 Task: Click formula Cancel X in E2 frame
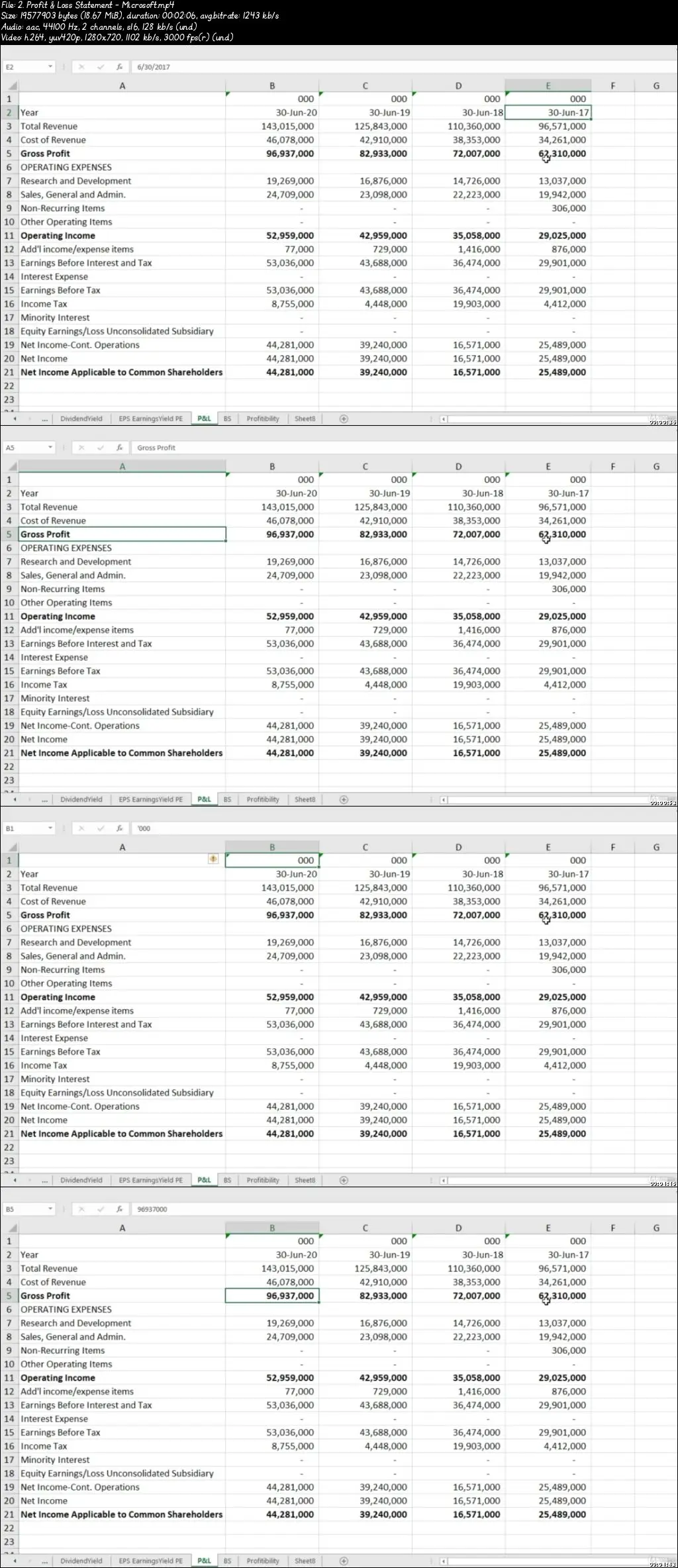tap(81, 67)
